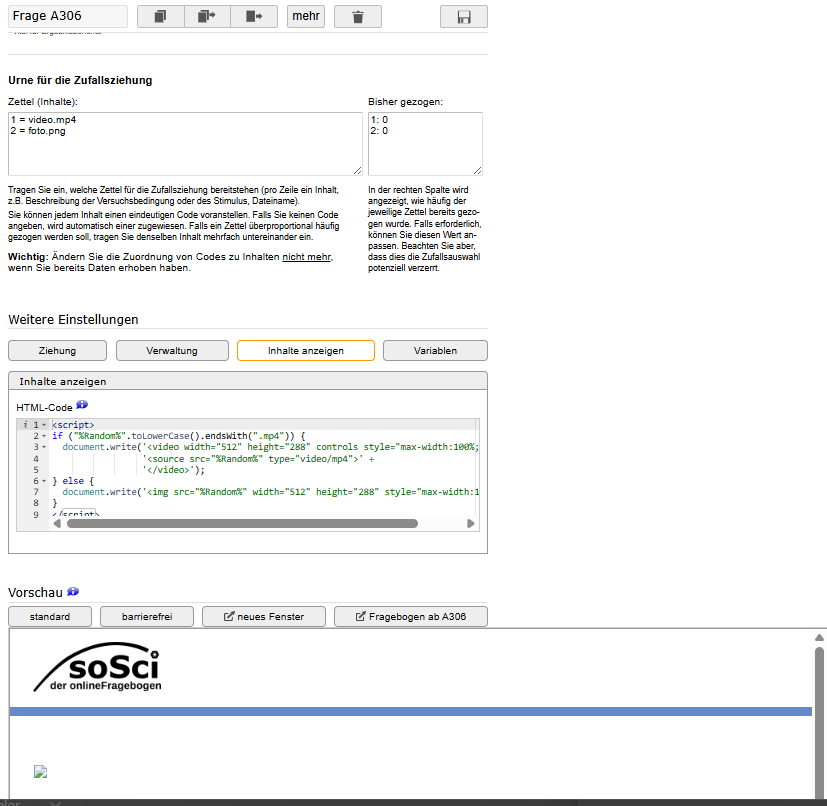
Task: Open preview in neues Fenster
Action: [263, 617]
